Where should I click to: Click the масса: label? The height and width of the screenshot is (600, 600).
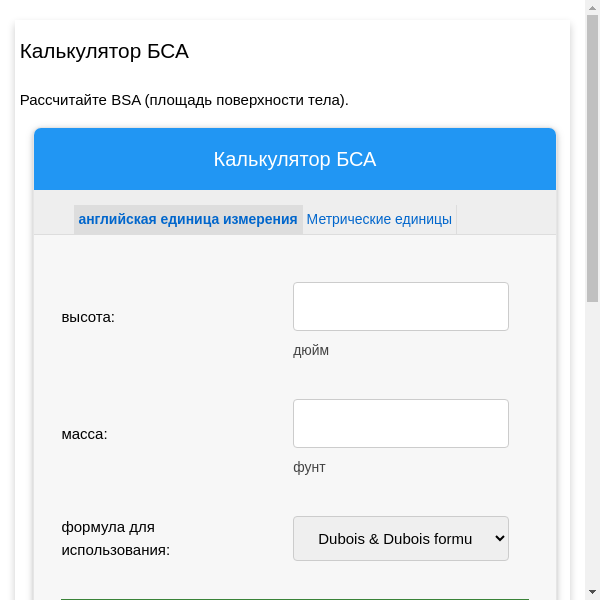click(84, 434)
